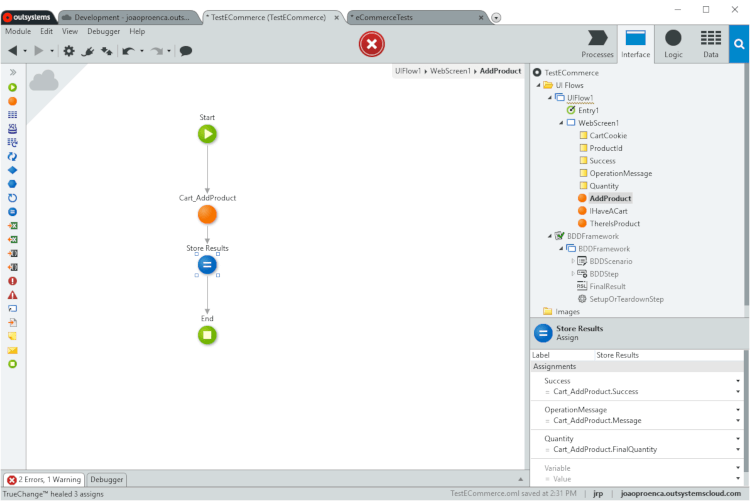
Task: Open the search magnifier button
Action: point(739,45)
